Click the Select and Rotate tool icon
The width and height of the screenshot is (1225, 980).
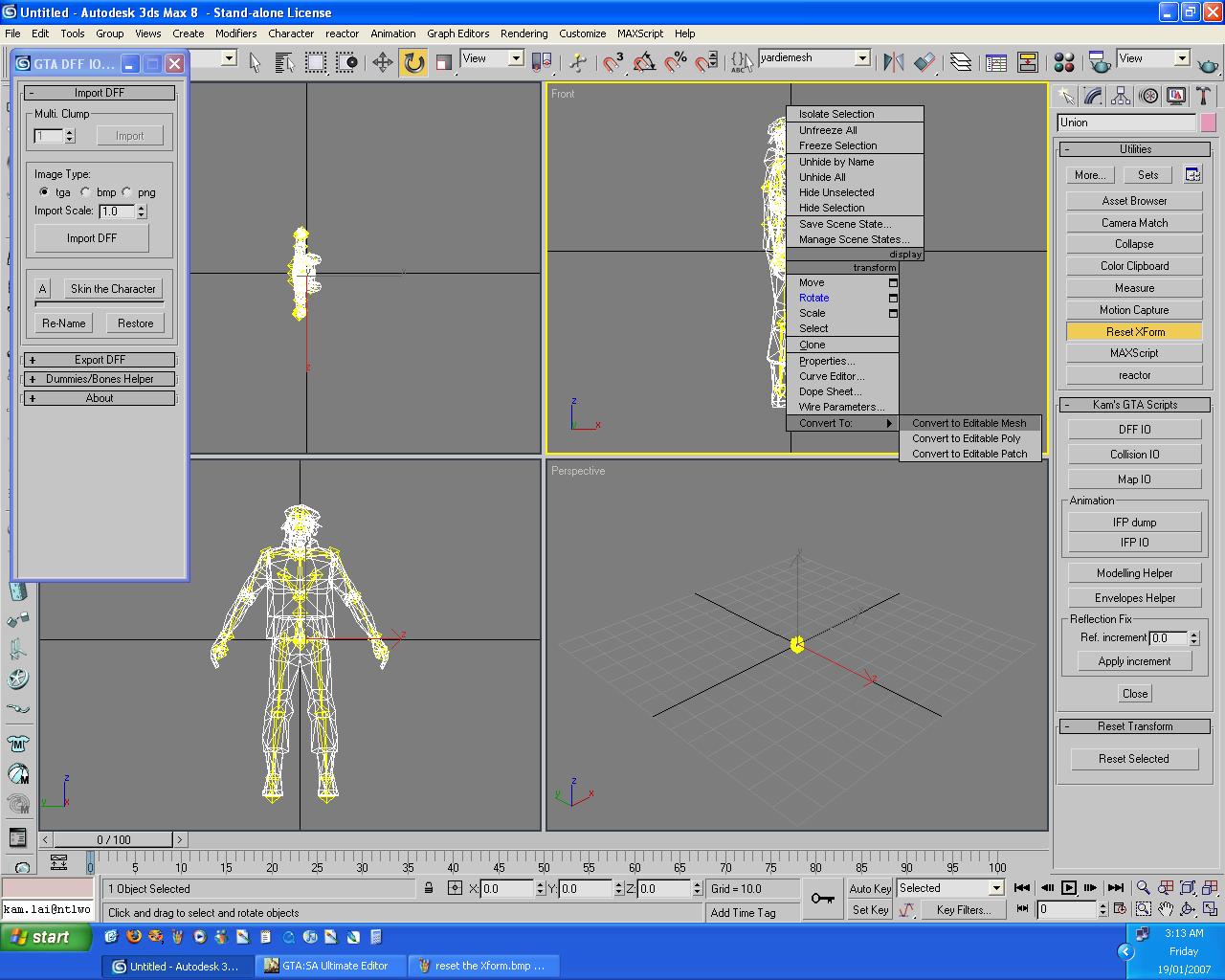pos(413,63)
